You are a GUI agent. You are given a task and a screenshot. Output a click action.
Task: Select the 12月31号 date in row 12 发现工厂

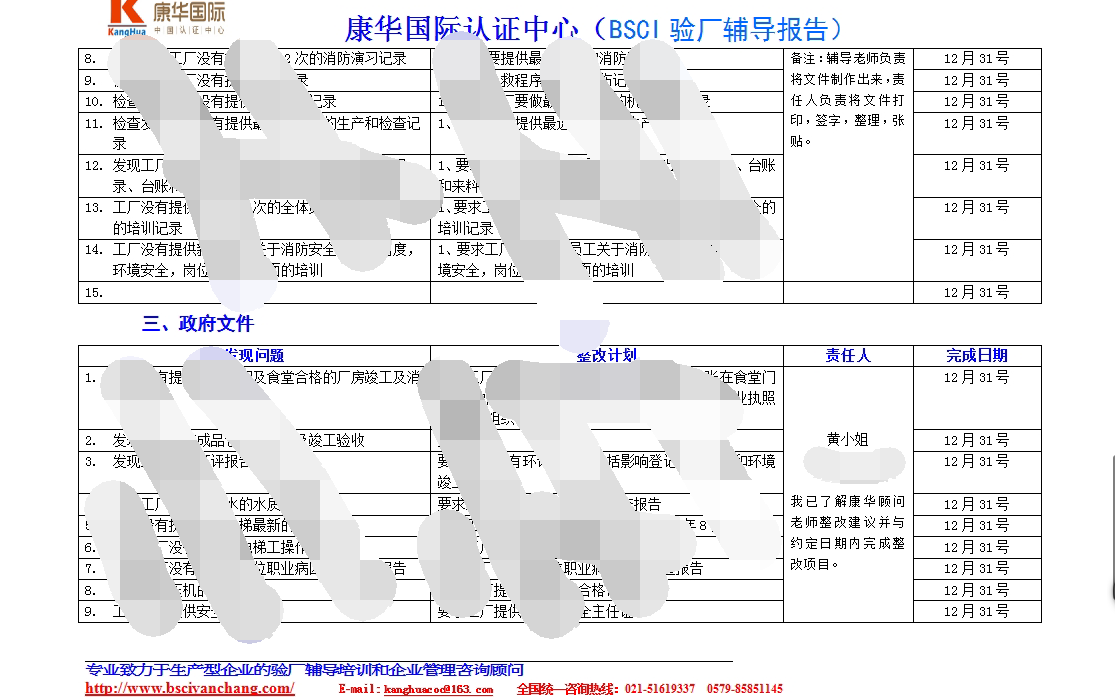tap(976, 166)
